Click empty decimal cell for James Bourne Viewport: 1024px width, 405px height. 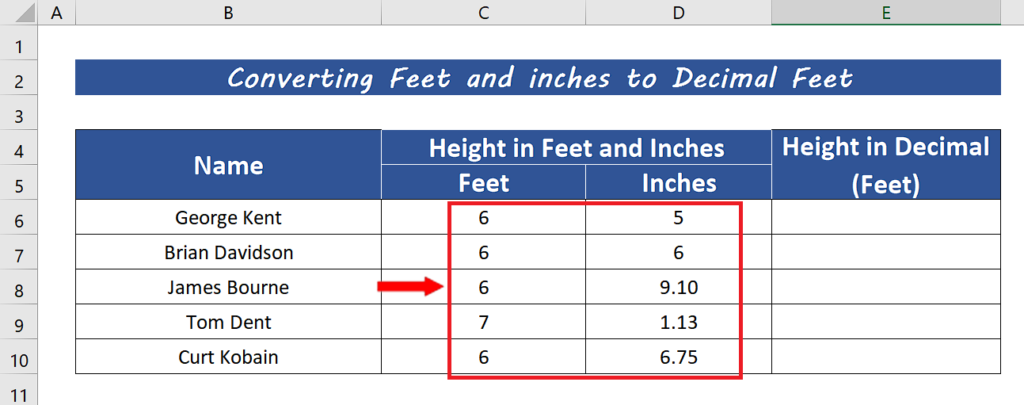pyautogui.click(x=886, y=287)
